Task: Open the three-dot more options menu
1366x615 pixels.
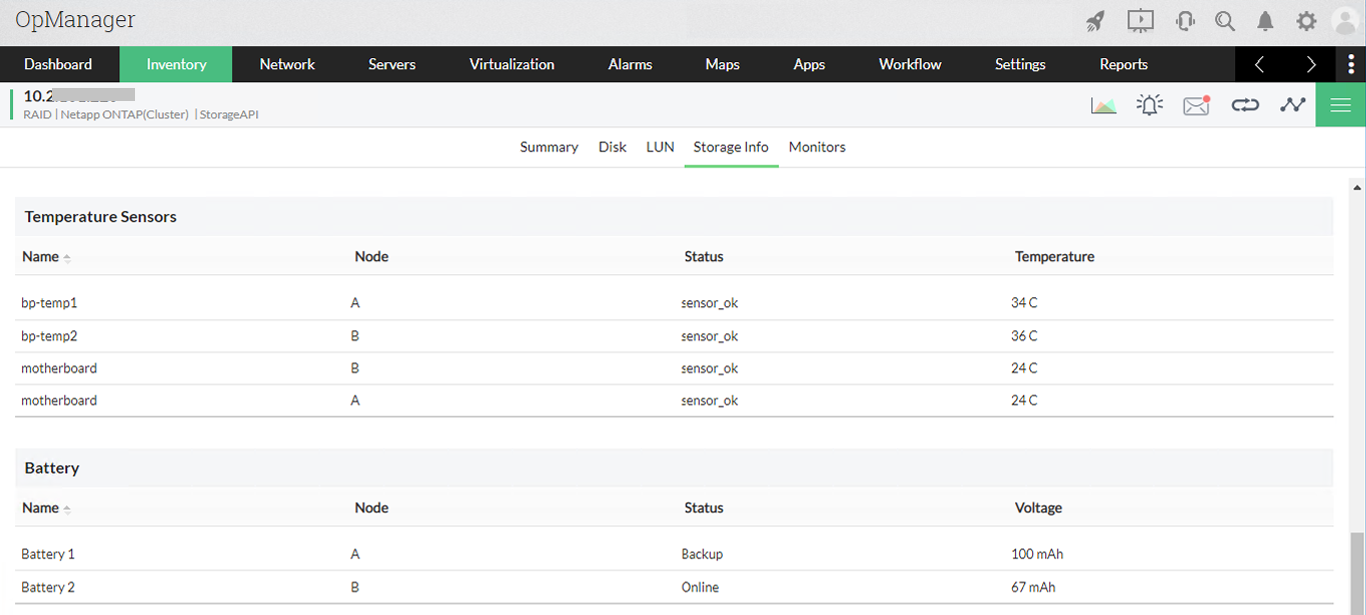Action: pyautogui.click(x=1351, y=64)
